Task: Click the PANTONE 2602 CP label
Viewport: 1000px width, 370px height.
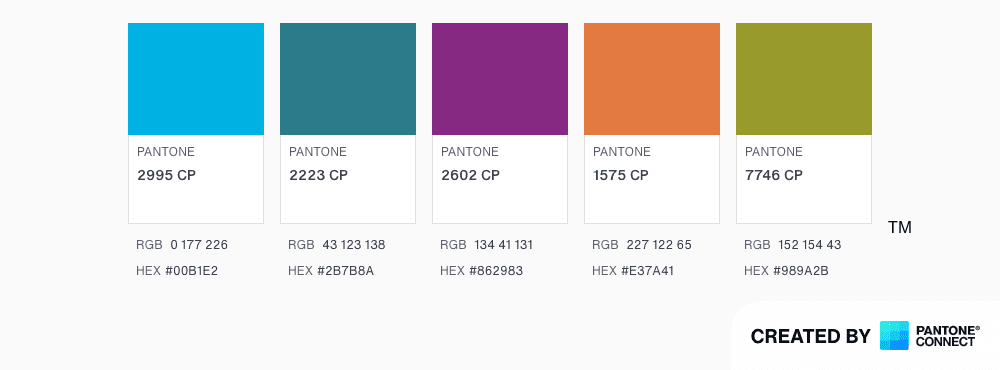Action: coord(471,163)
